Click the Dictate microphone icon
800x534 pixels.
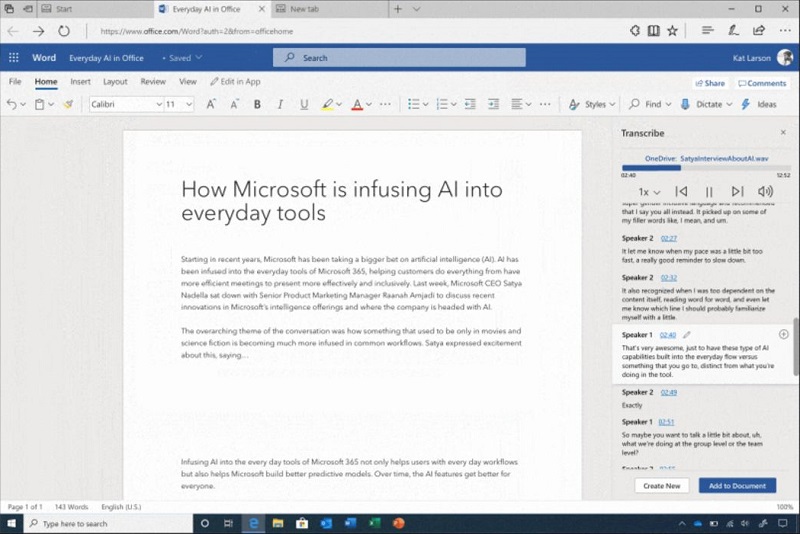(x=685, y=104)
